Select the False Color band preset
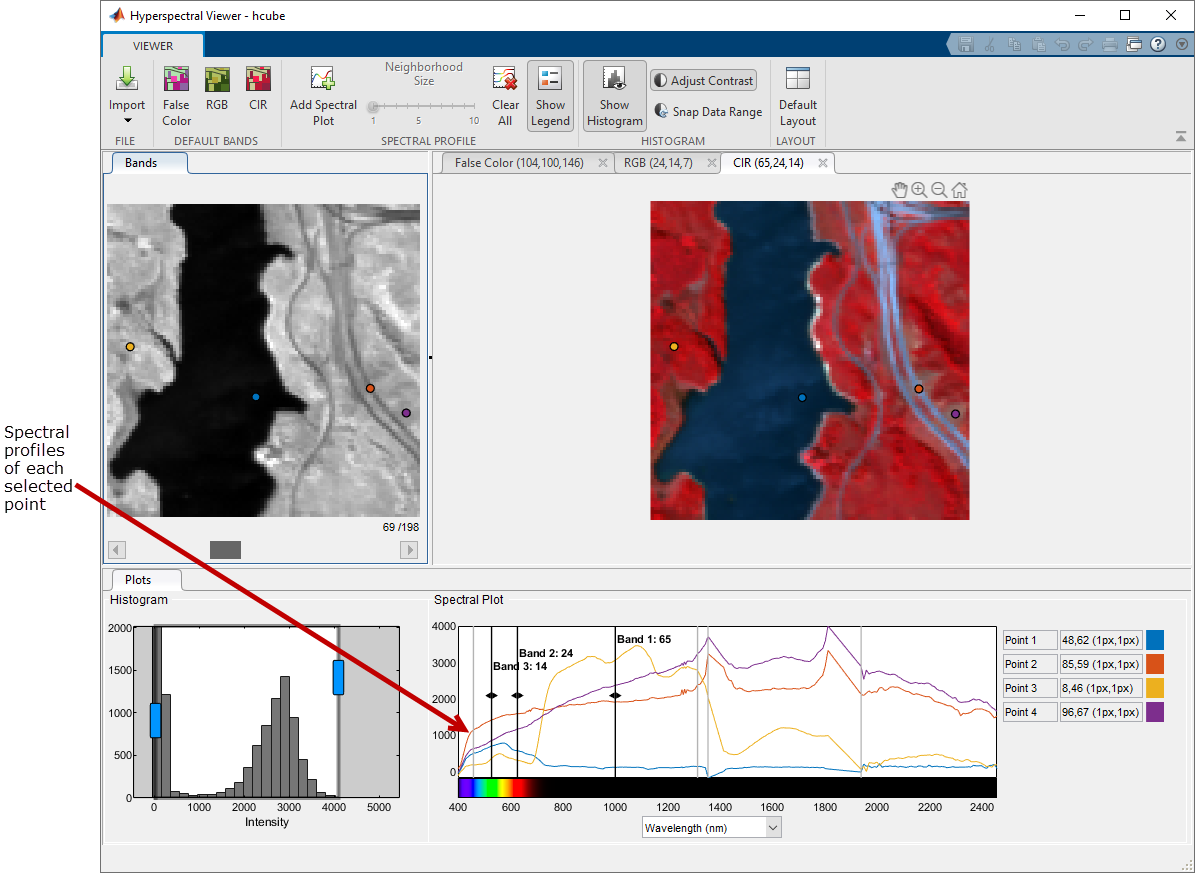 176,80
